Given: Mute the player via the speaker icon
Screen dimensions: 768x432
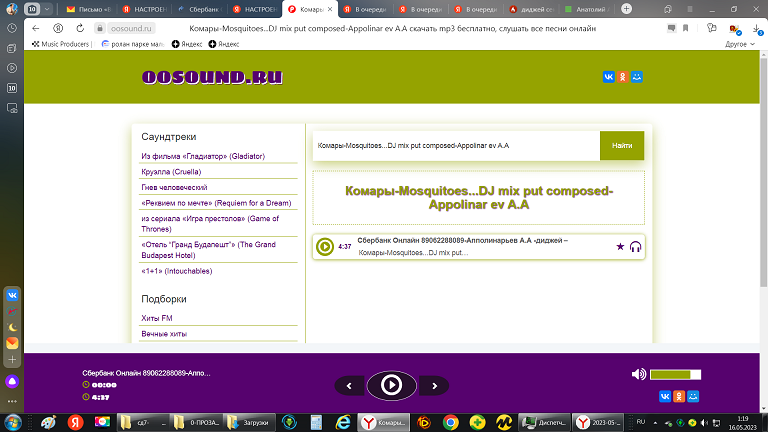Looking at the screenshot, I should tap(639, 374).
